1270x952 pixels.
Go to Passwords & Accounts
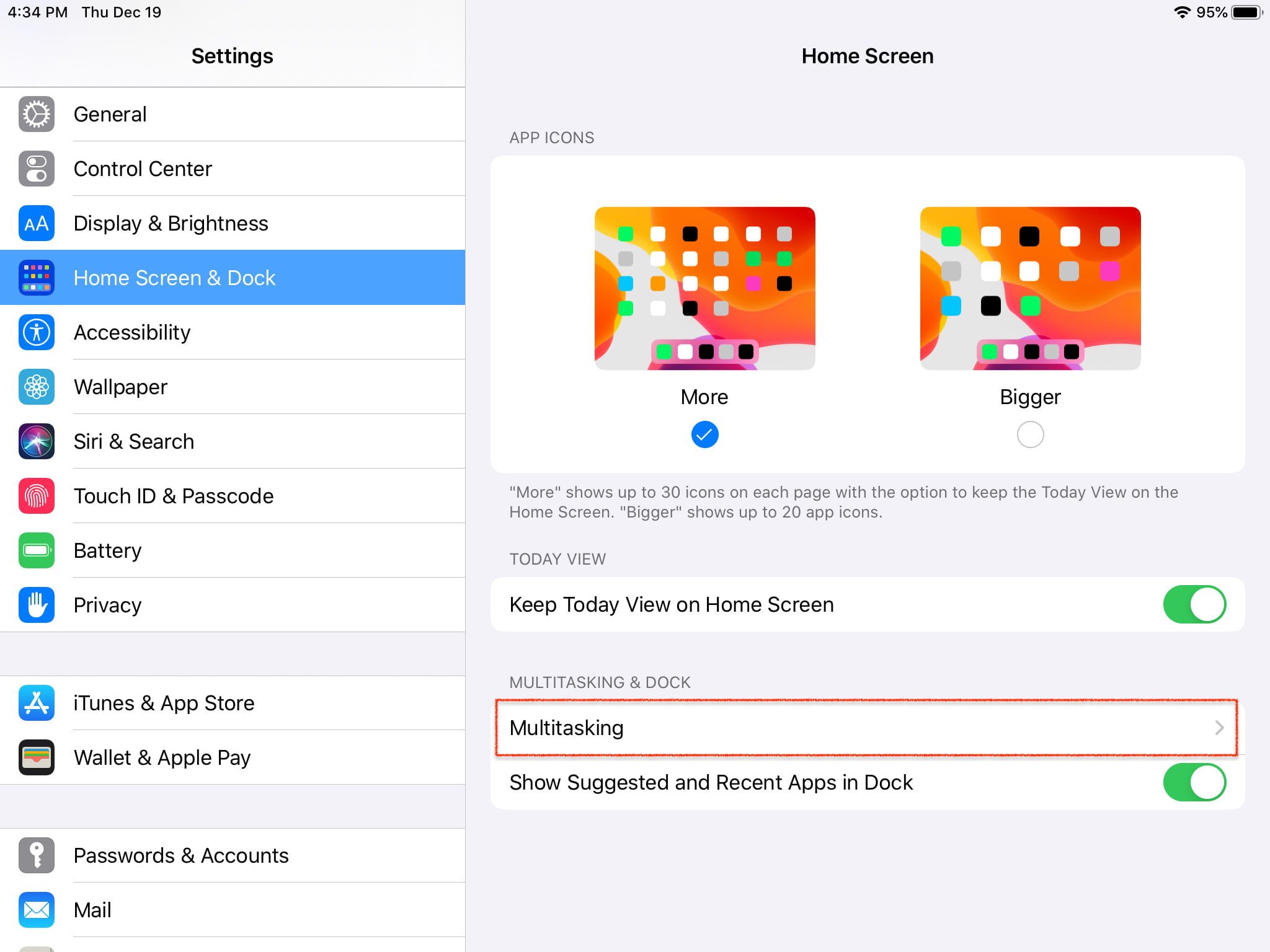coord(180,855)
